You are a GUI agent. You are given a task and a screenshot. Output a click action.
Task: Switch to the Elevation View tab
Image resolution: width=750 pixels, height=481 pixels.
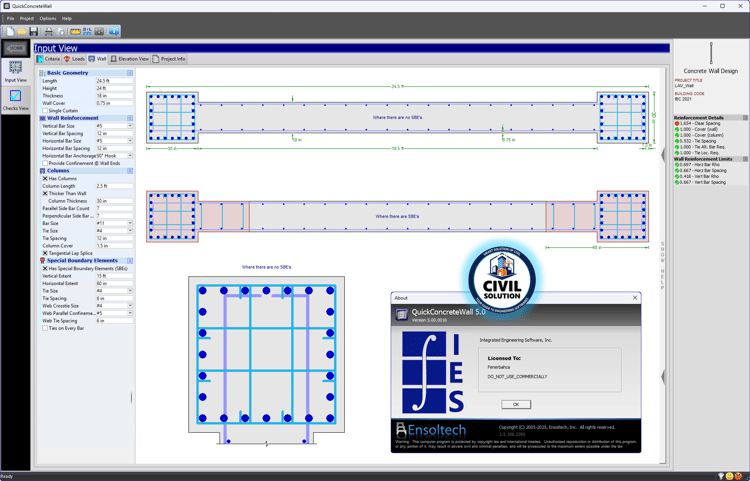[130, 59]
